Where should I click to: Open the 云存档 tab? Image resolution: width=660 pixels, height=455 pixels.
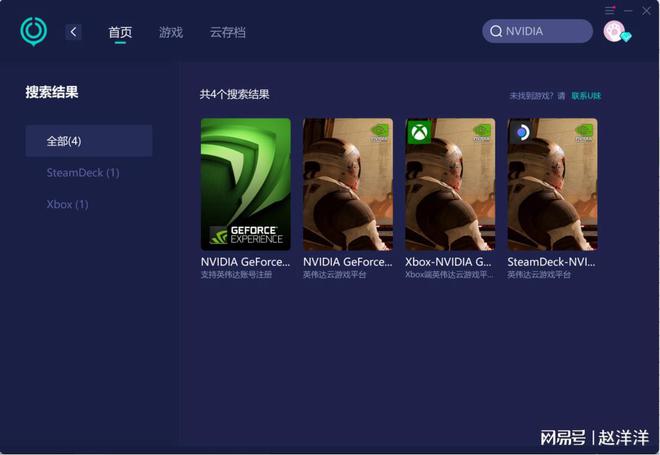(x=228, y=32)
